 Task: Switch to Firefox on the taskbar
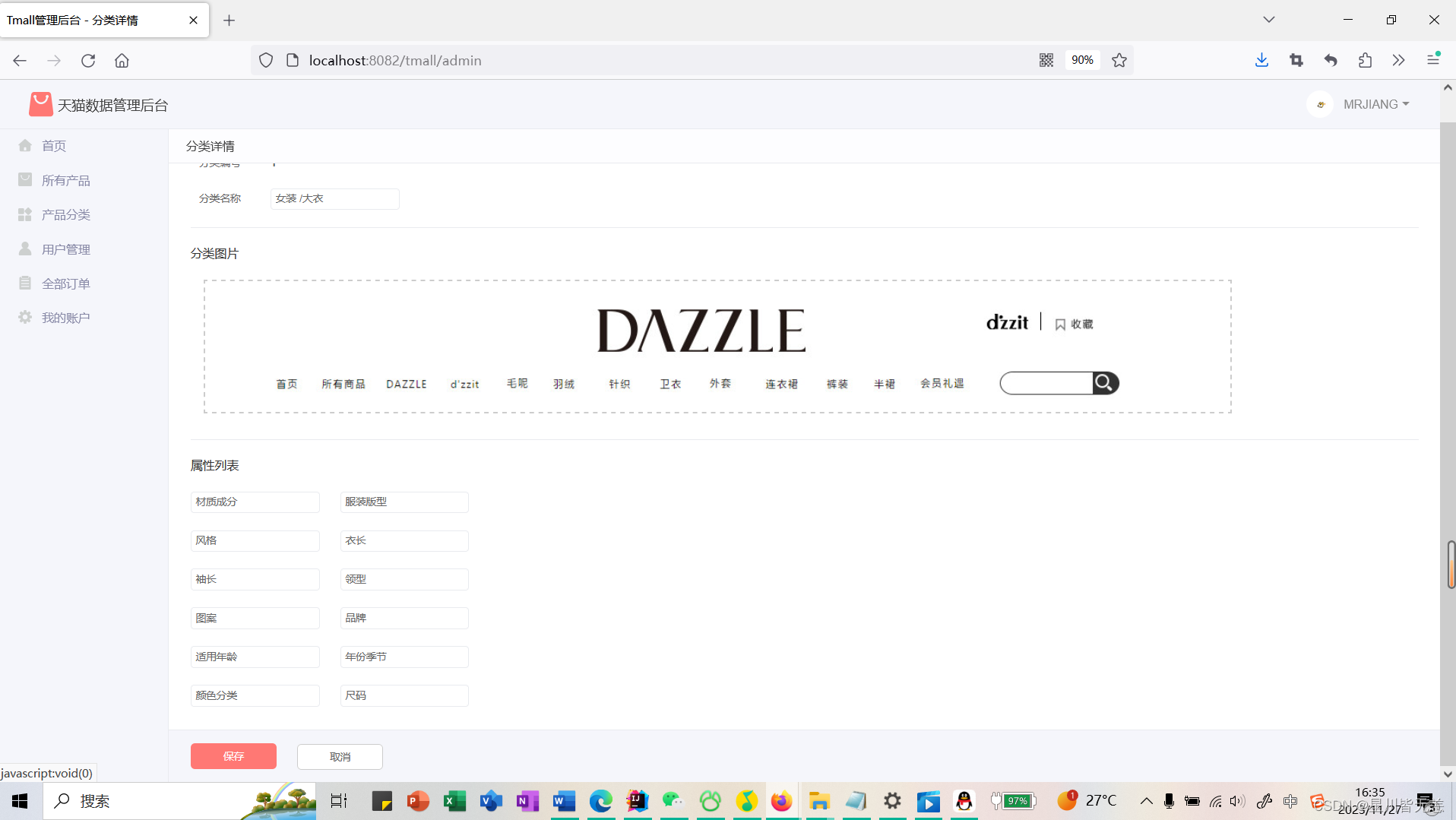[781, 801]
